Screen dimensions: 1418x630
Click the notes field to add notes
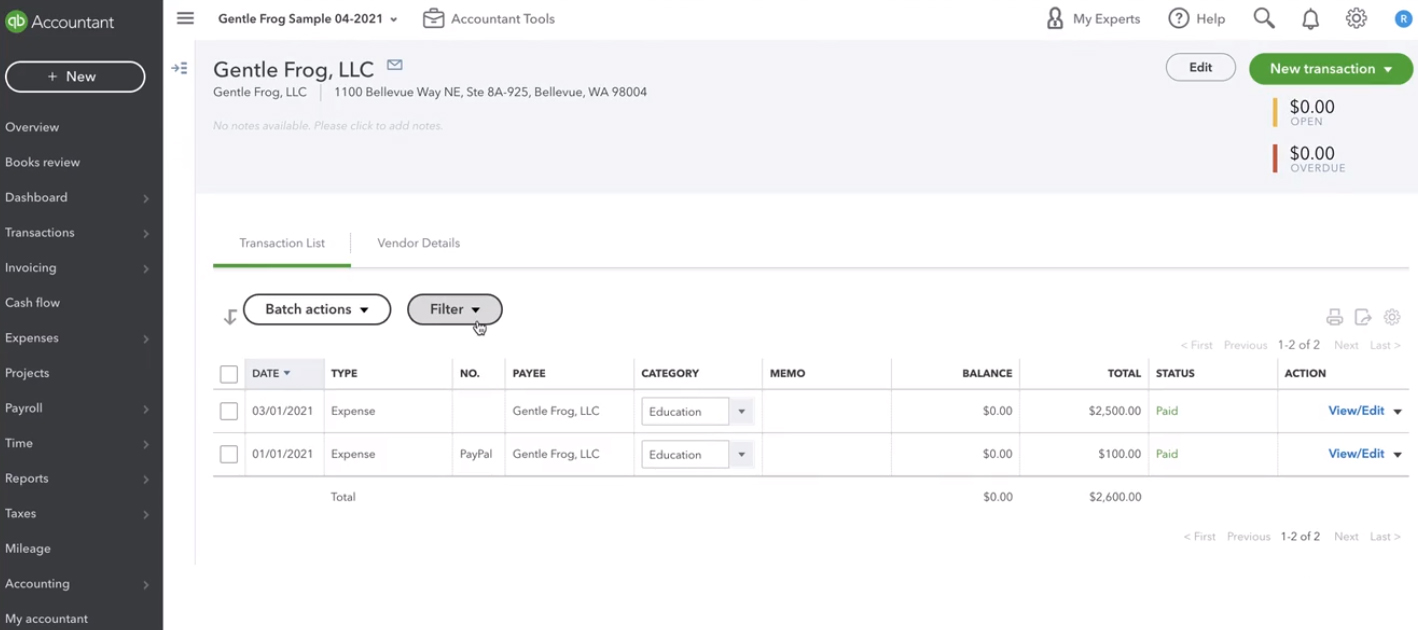(x=328, y=126)
